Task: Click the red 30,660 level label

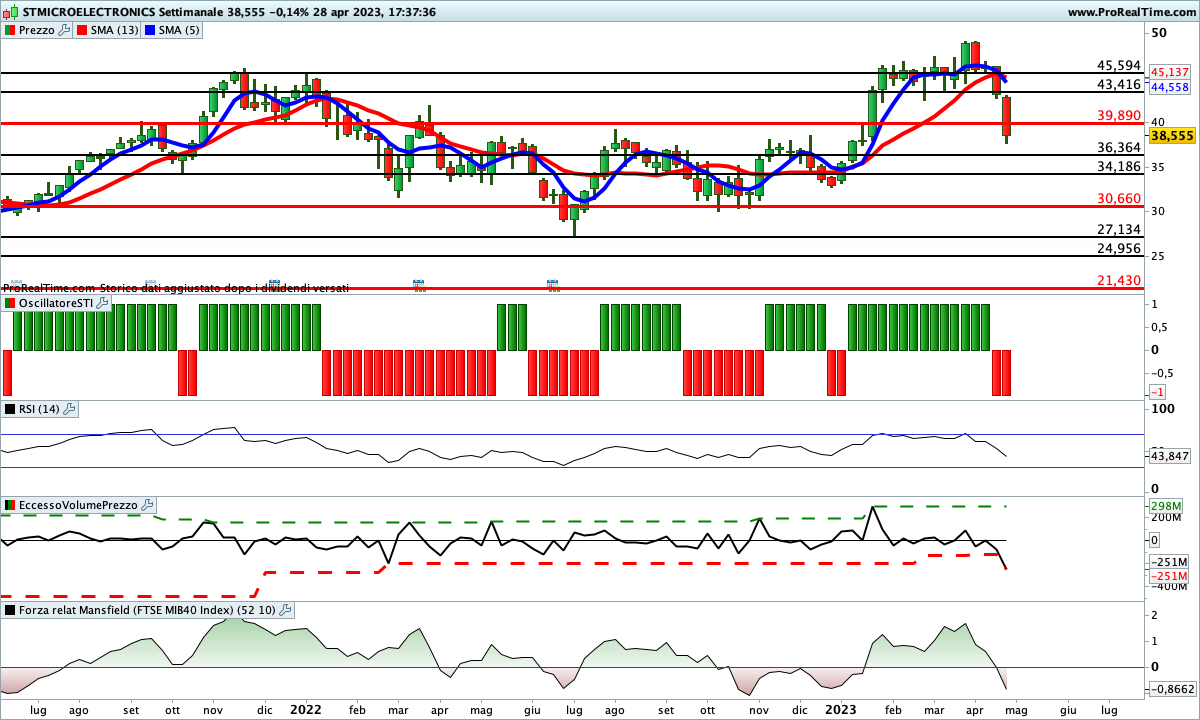Action: pos(1119,198)
